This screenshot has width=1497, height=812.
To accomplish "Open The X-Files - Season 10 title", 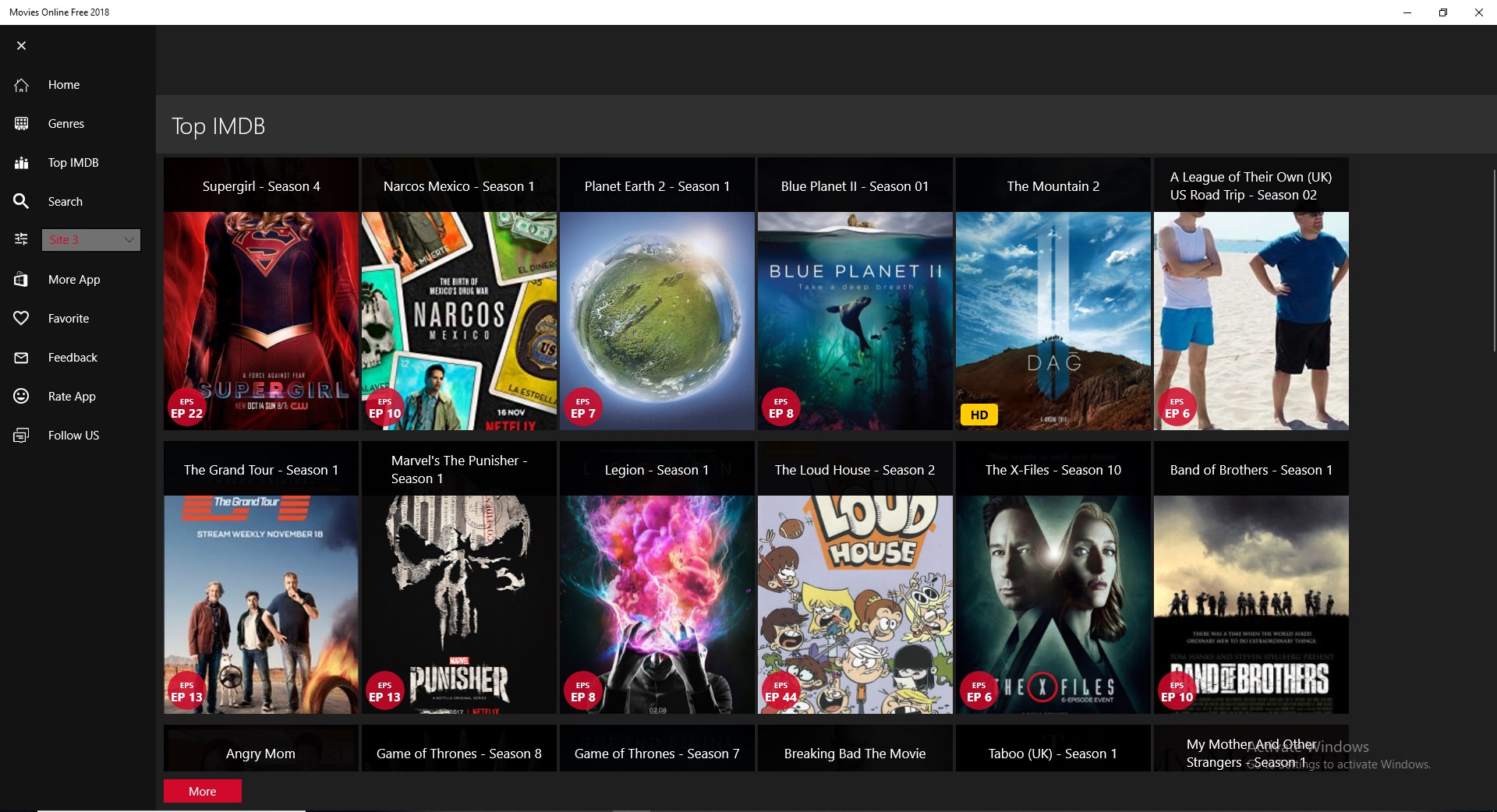I will pyautogui.click(x=1053, y=470).
